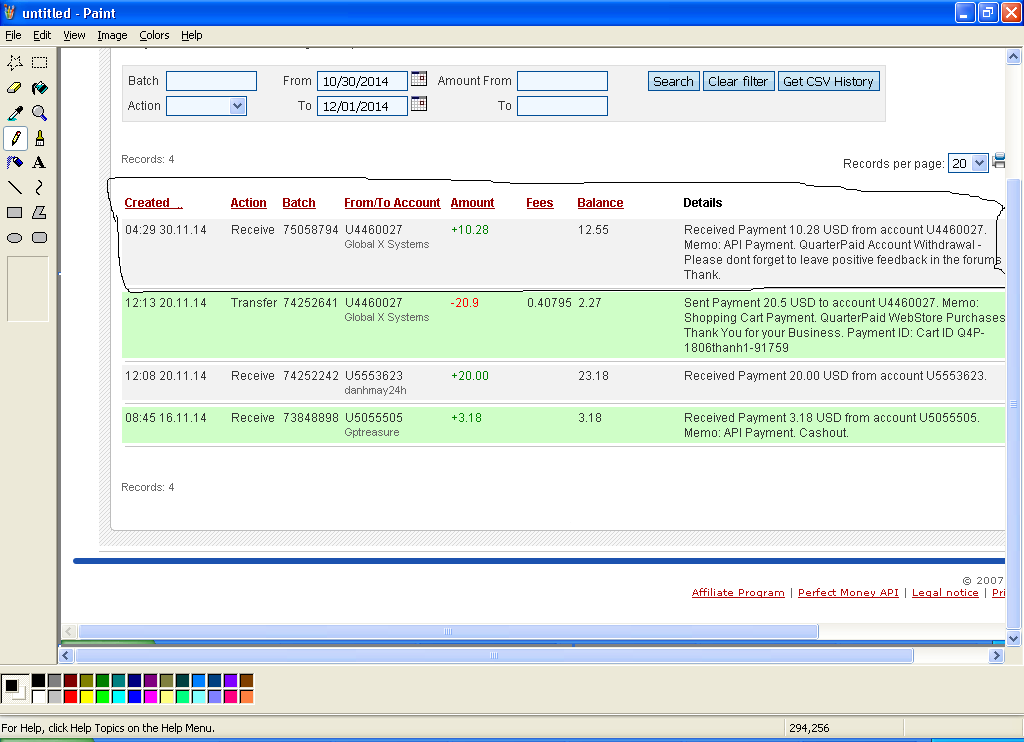Activate the Pick Color eyedropper tool
Image resolution: width=1024 pixels, height=742 pixels.
[x=15, y=113]
